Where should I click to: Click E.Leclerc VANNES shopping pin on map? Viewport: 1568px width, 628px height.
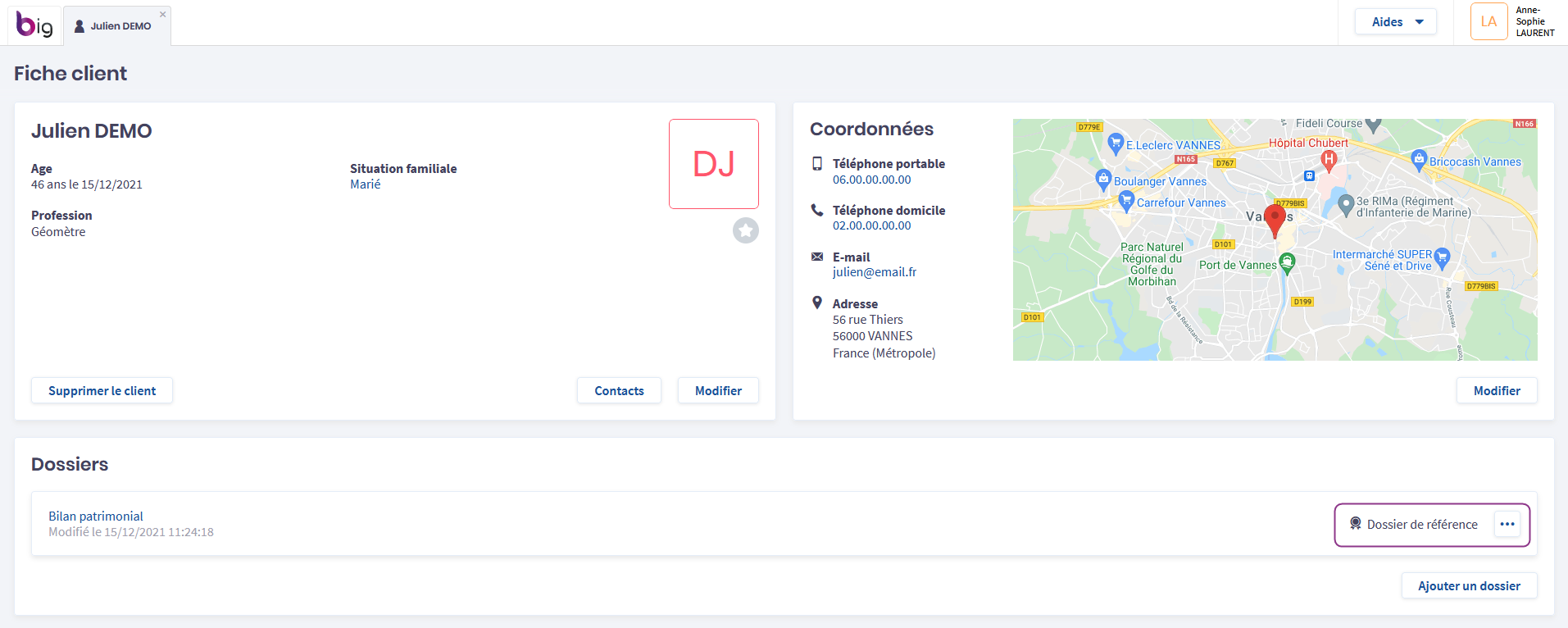[1116, 143]
